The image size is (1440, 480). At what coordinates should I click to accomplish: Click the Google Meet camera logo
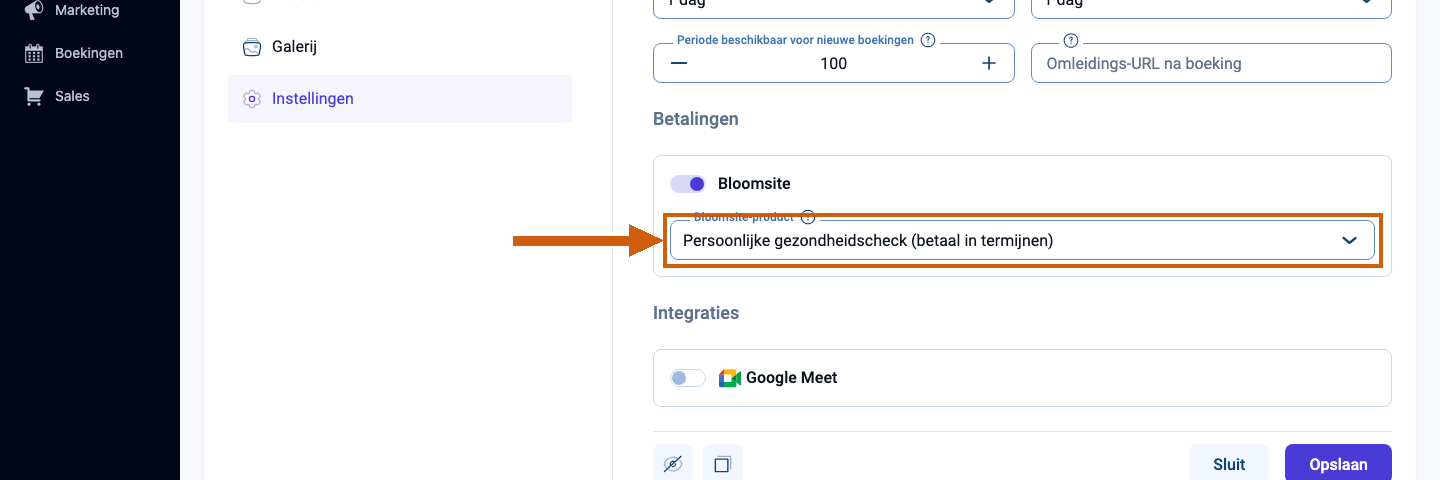click(x=730, y=378)
